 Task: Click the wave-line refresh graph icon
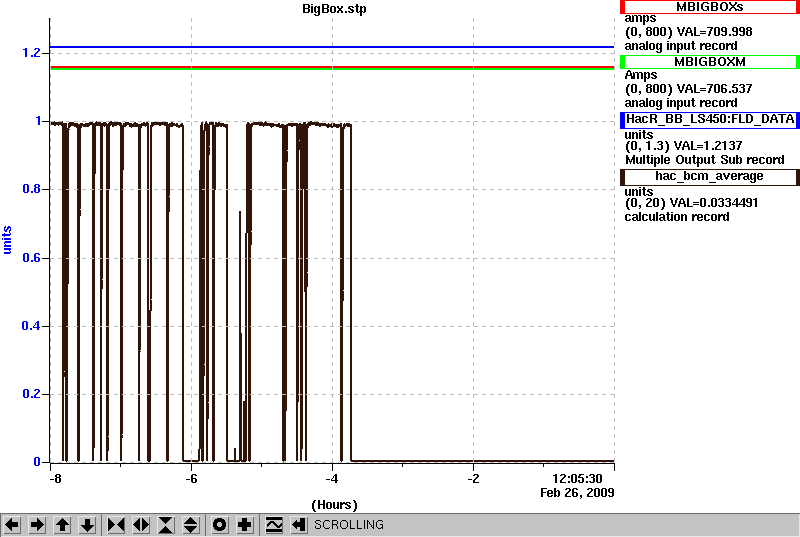pyautogui.click(x=274, y=525)
